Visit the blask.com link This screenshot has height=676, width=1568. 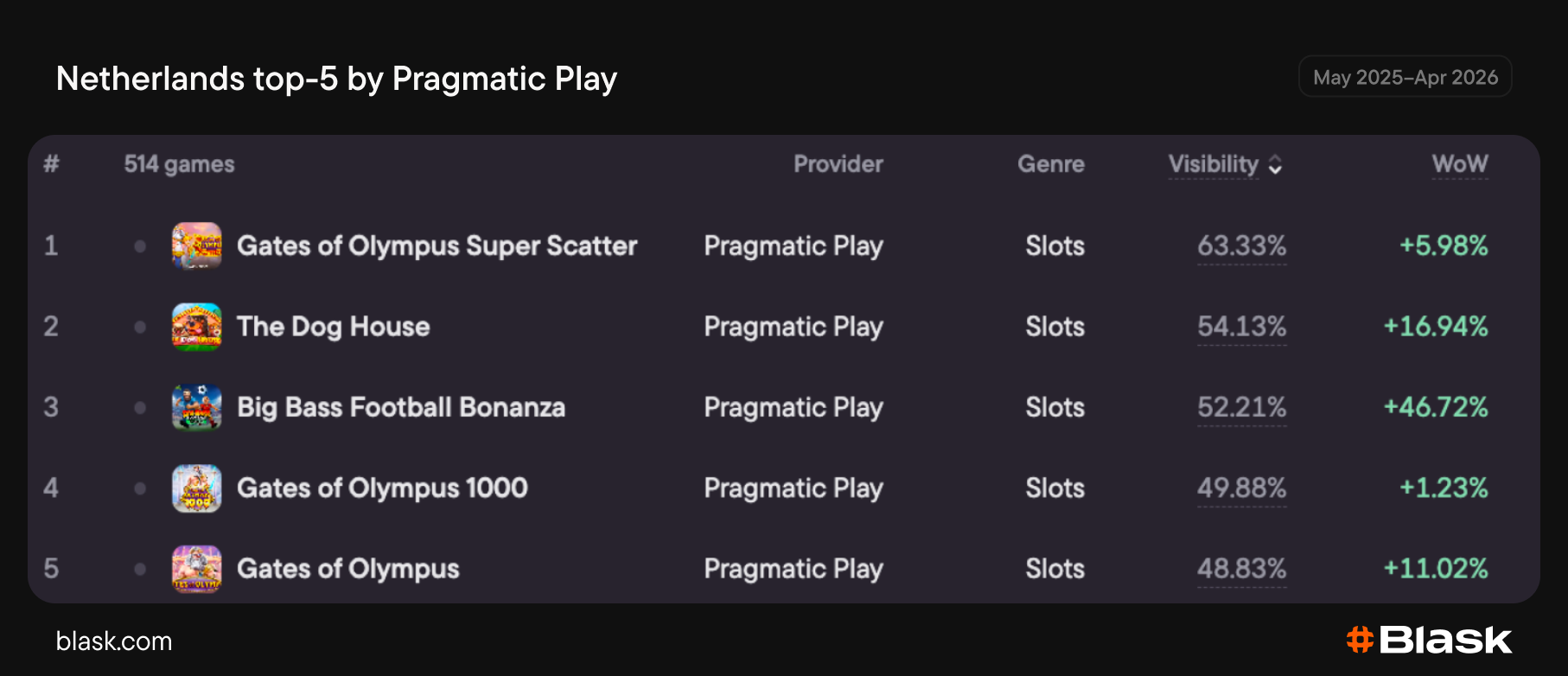(x=114, y=641)
